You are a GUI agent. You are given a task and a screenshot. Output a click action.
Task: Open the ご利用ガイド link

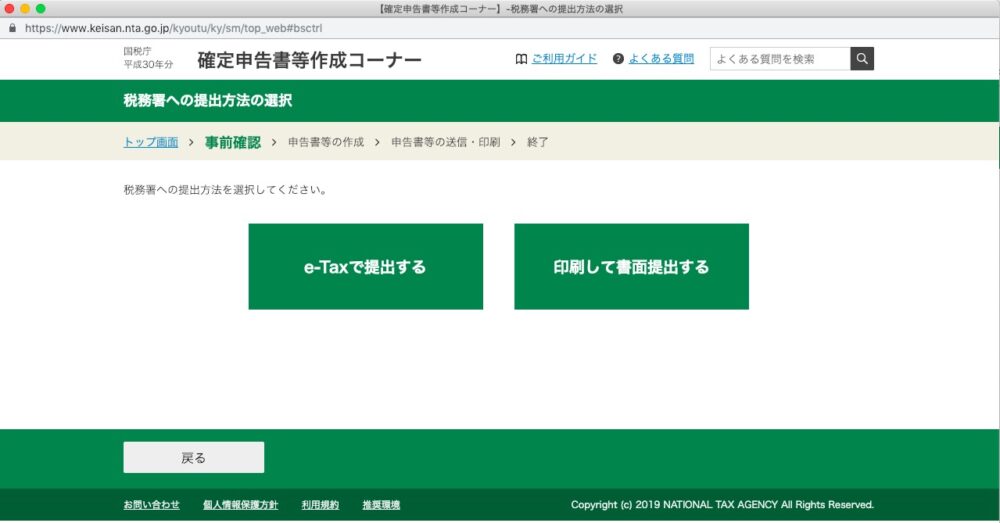tap(564, 59)
